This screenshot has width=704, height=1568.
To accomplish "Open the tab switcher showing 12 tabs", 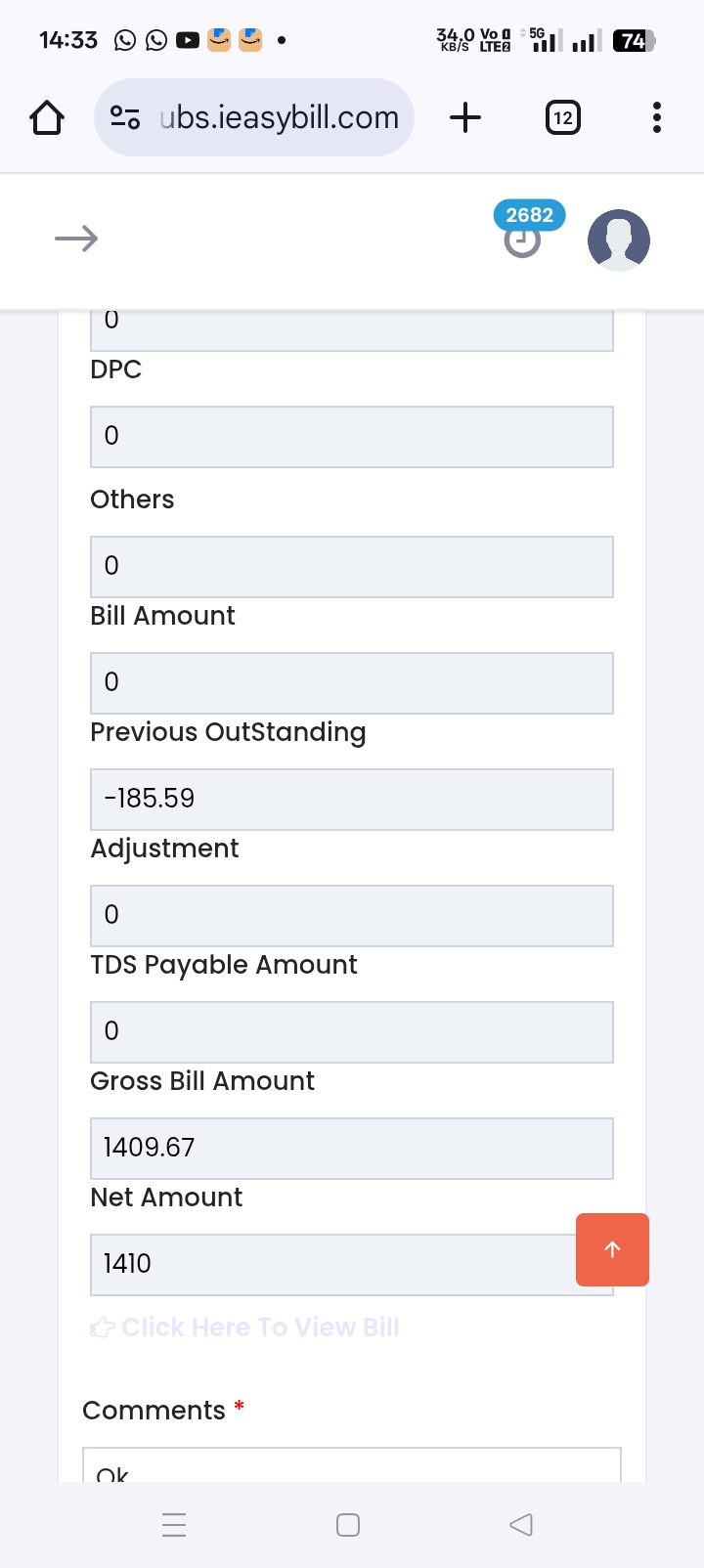I will click(x=562, y=118).
